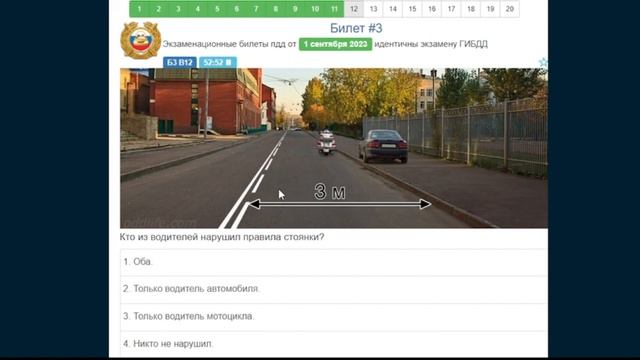
Task: Click the favorite star icon
Action: tap(543, 62)
